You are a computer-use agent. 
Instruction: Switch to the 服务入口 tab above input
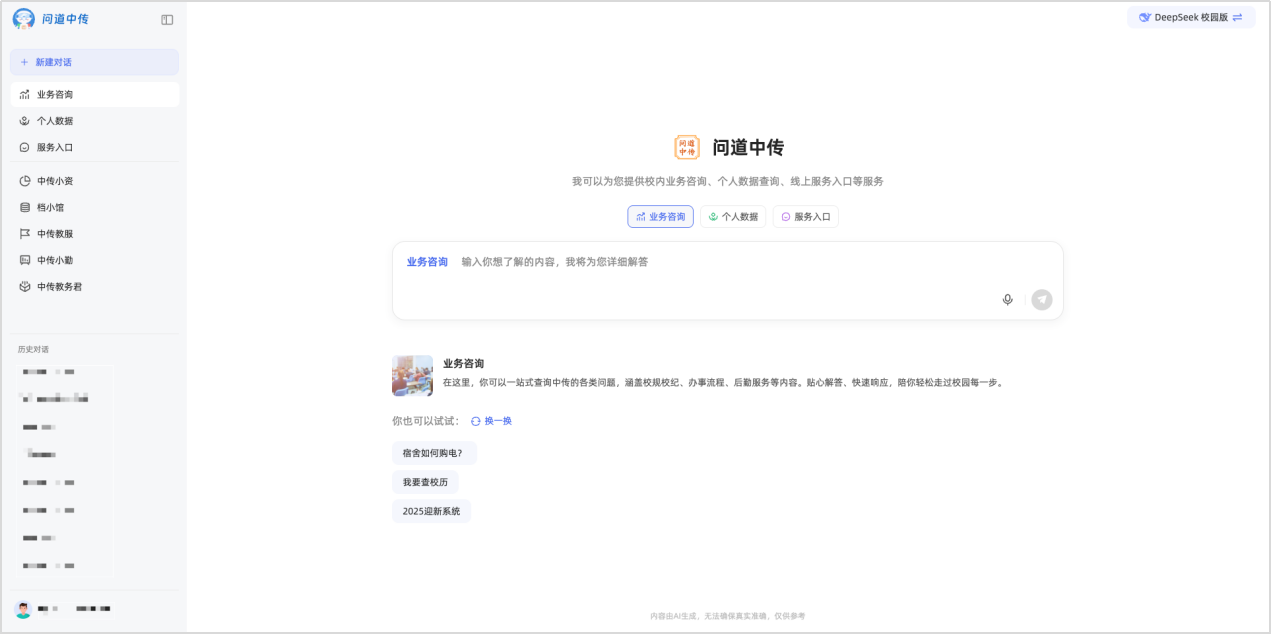pyautogui.click(x=805, y=216)
